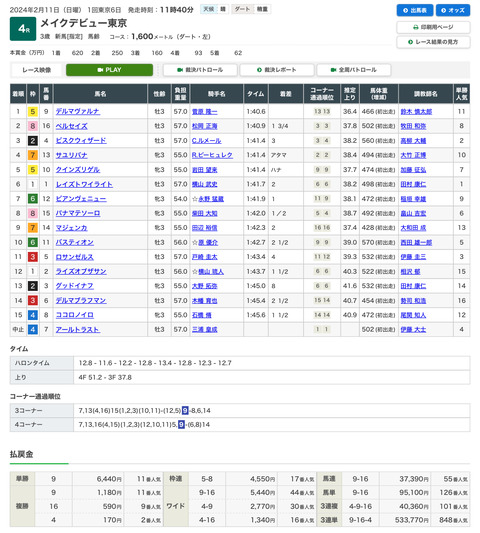Screen dimensions: 480x533
Task: Open 全周パトロール video button
Action: tap(354, 70)
